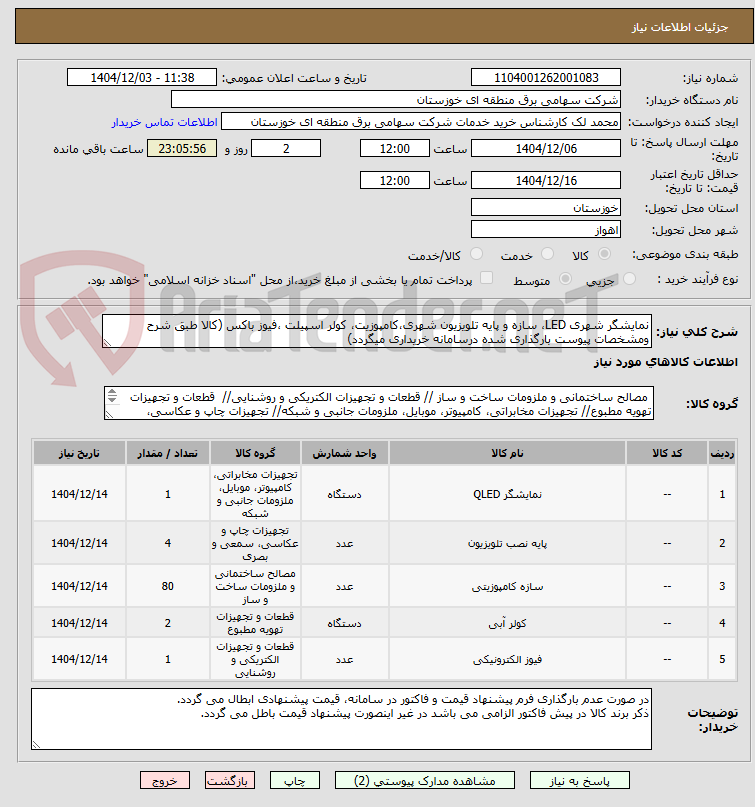Click the ردیف column header
Viewport: 755px width, 807px height.
pyautogui.click(x=722, y=453)
